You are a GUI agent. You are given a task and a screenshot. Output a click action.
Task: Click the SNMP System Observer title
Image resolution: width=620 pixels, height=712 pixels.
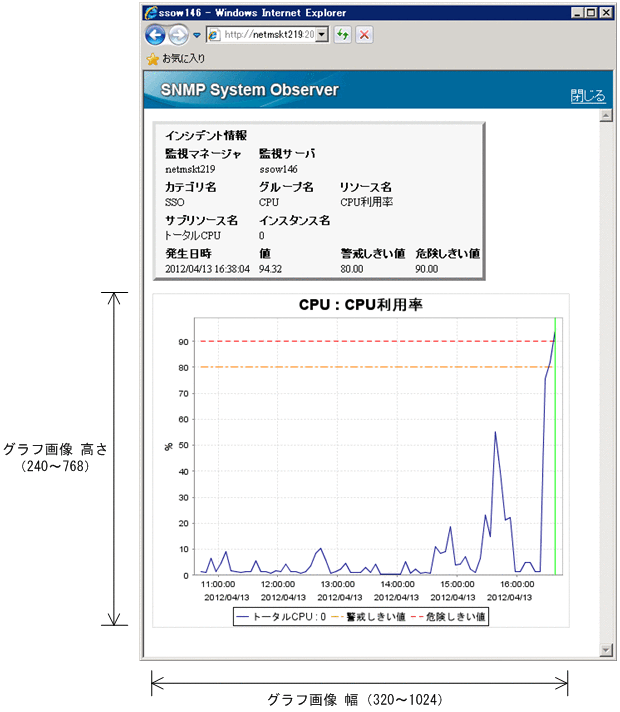click(249, 90)
